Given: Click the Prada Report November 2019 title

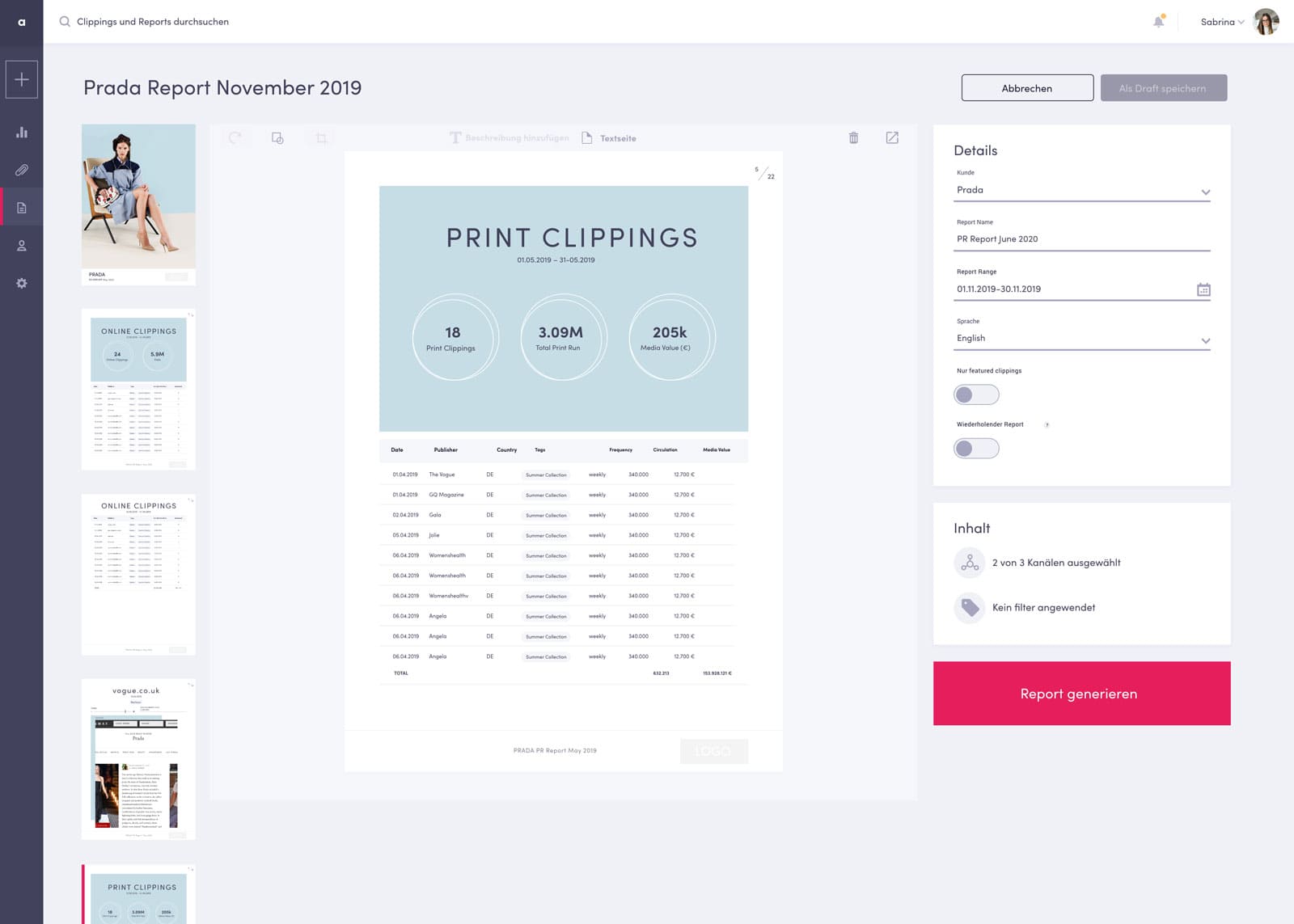Looking at the screenshot, I should click(x=222, y=87).
